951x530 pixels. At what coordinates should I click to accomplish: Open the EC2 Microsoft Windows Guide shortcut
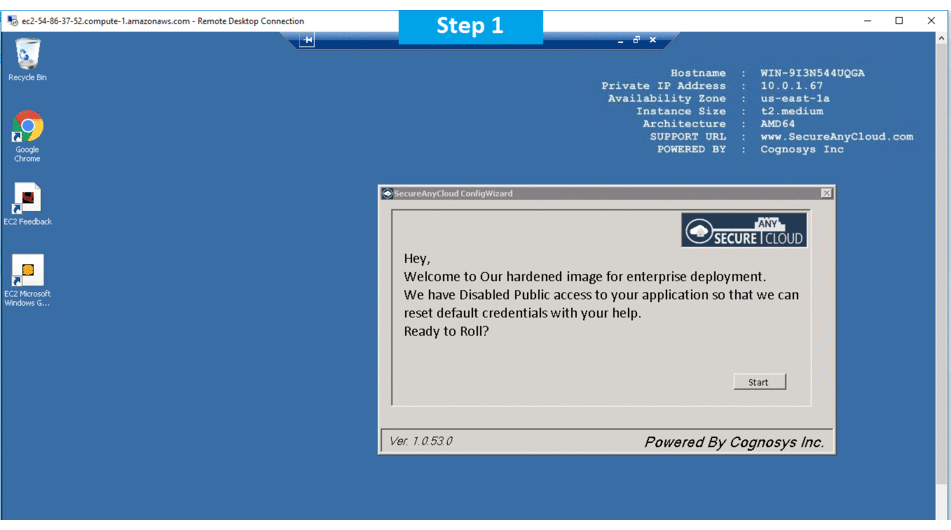[27, 271]
